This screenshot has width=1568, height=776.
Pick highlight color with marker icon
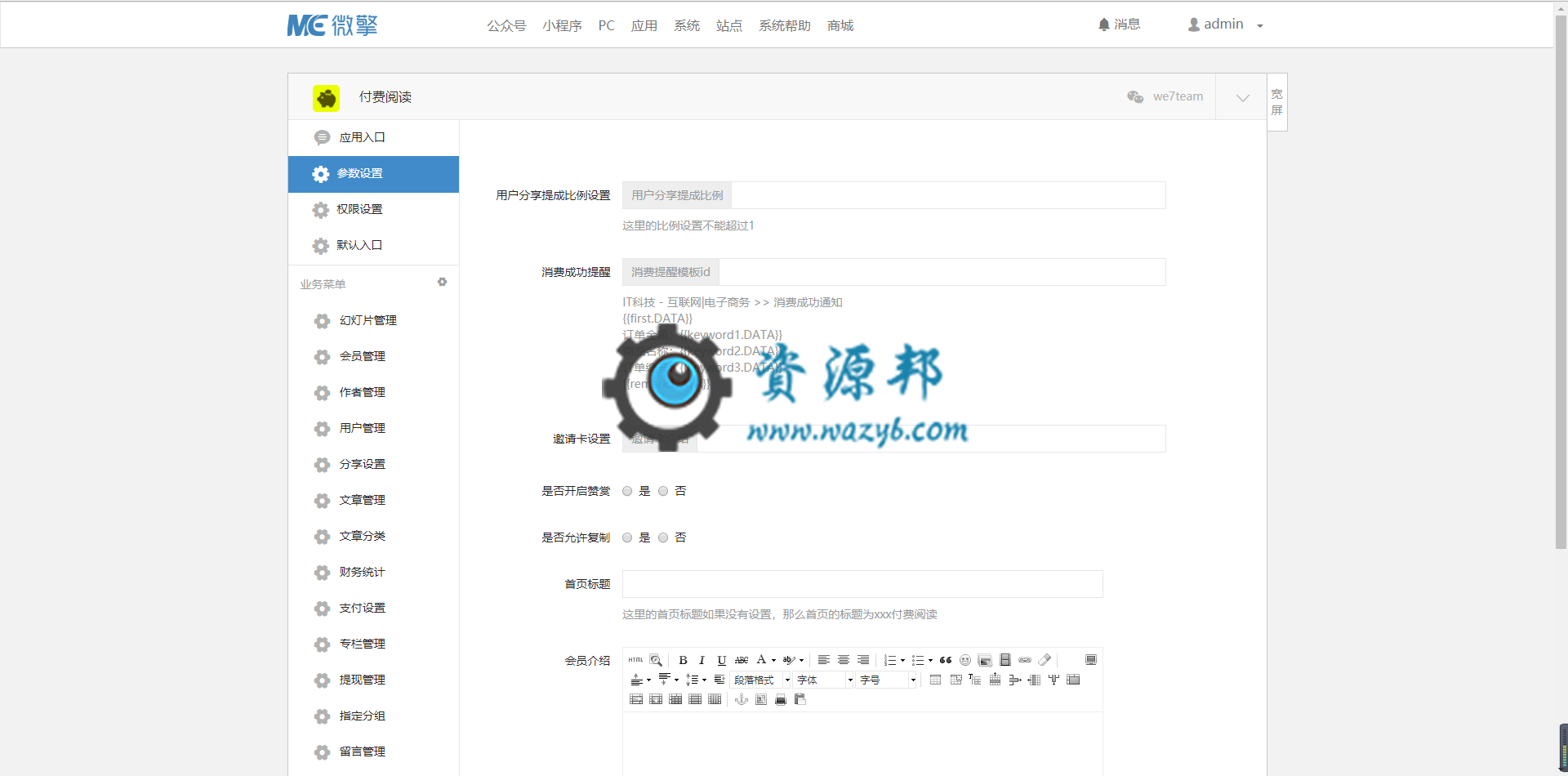(x=788, y=660)
